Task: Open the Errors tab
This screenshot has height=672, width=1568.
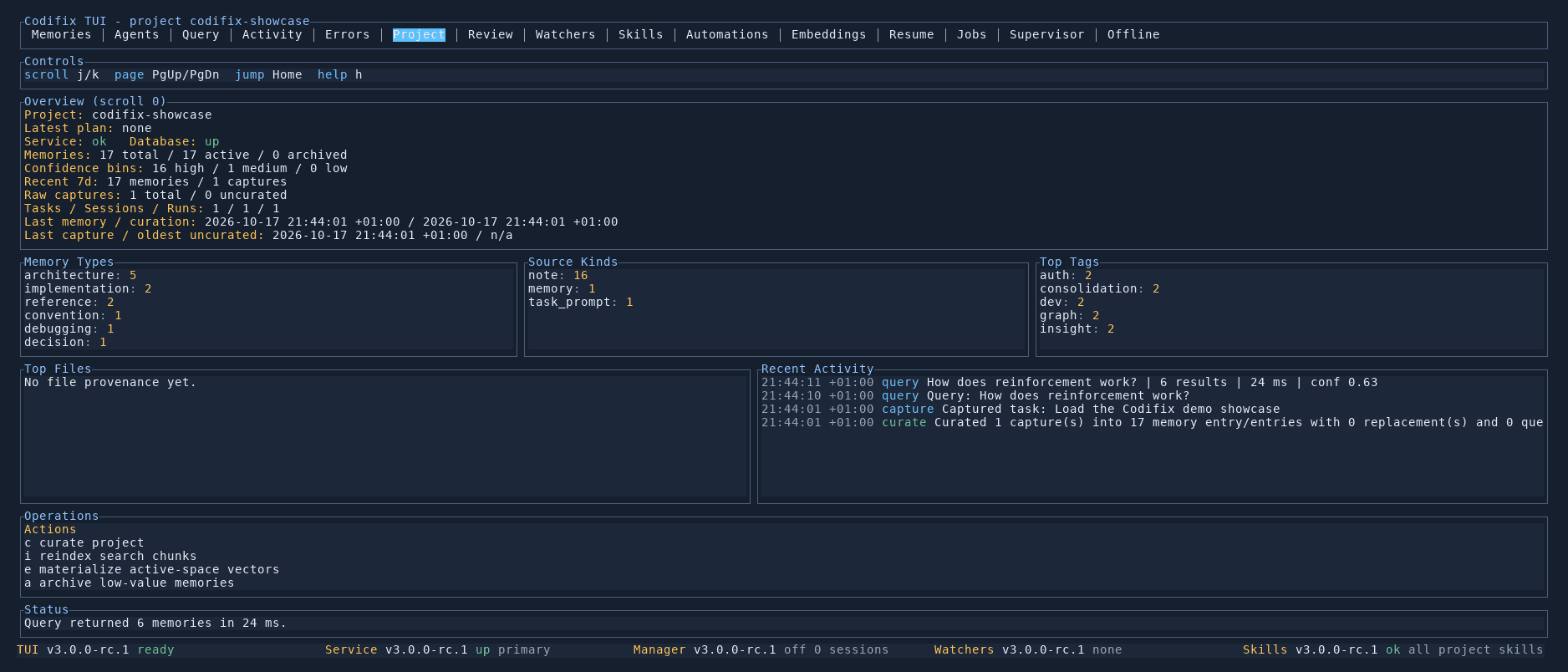Action: tap(347, 34)
